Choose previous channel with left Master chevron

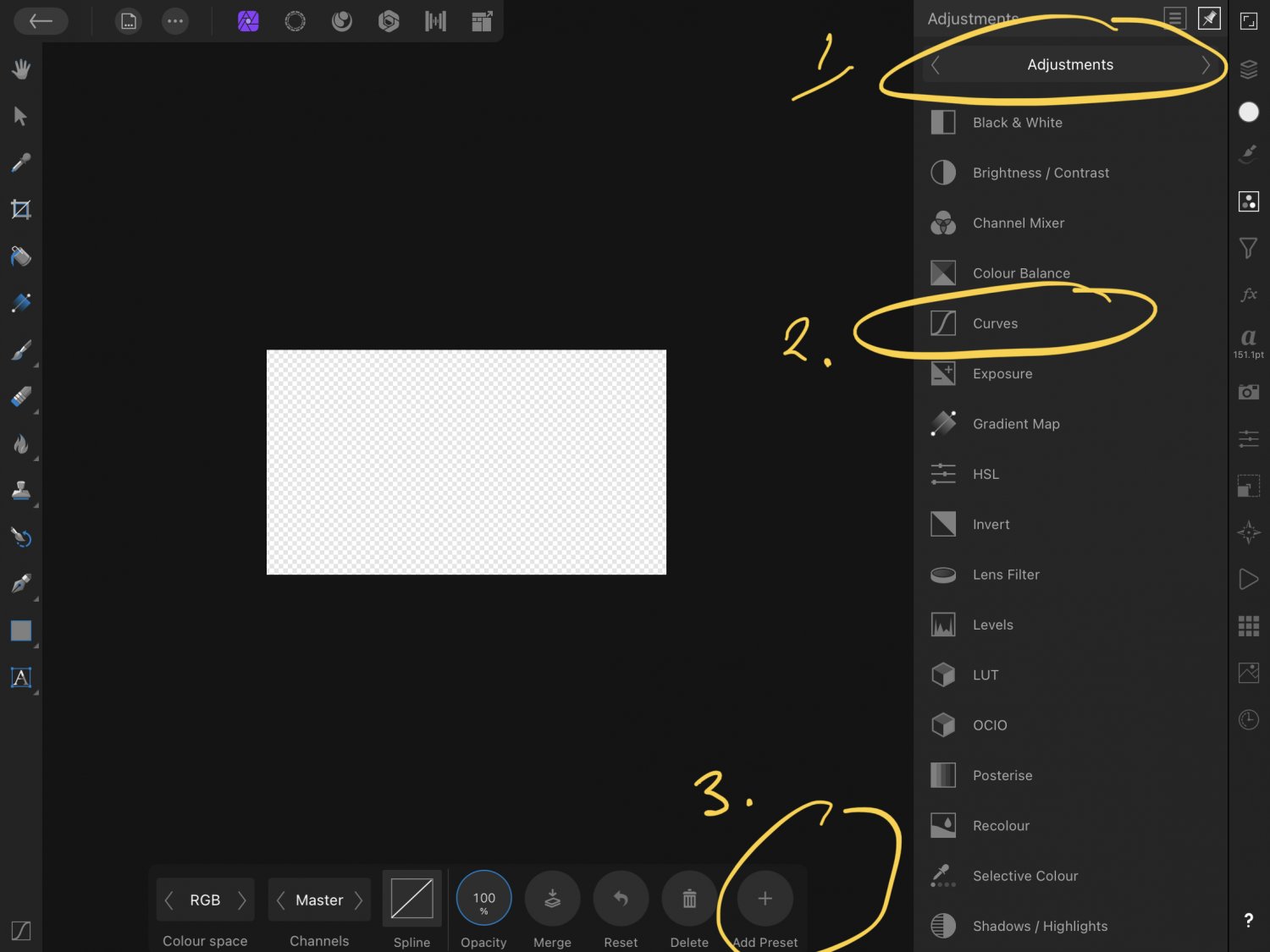tap(280, 900)
